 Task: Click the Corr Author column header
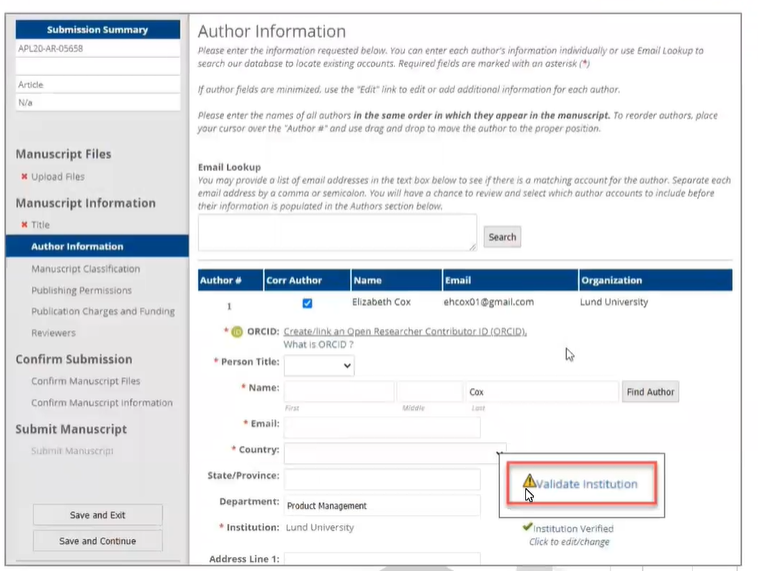pos(307,280)
